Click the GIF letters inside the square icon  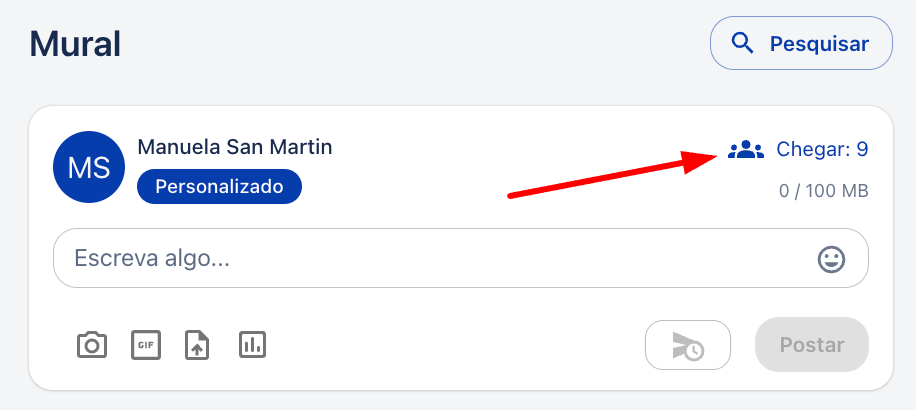coord(145,345)
